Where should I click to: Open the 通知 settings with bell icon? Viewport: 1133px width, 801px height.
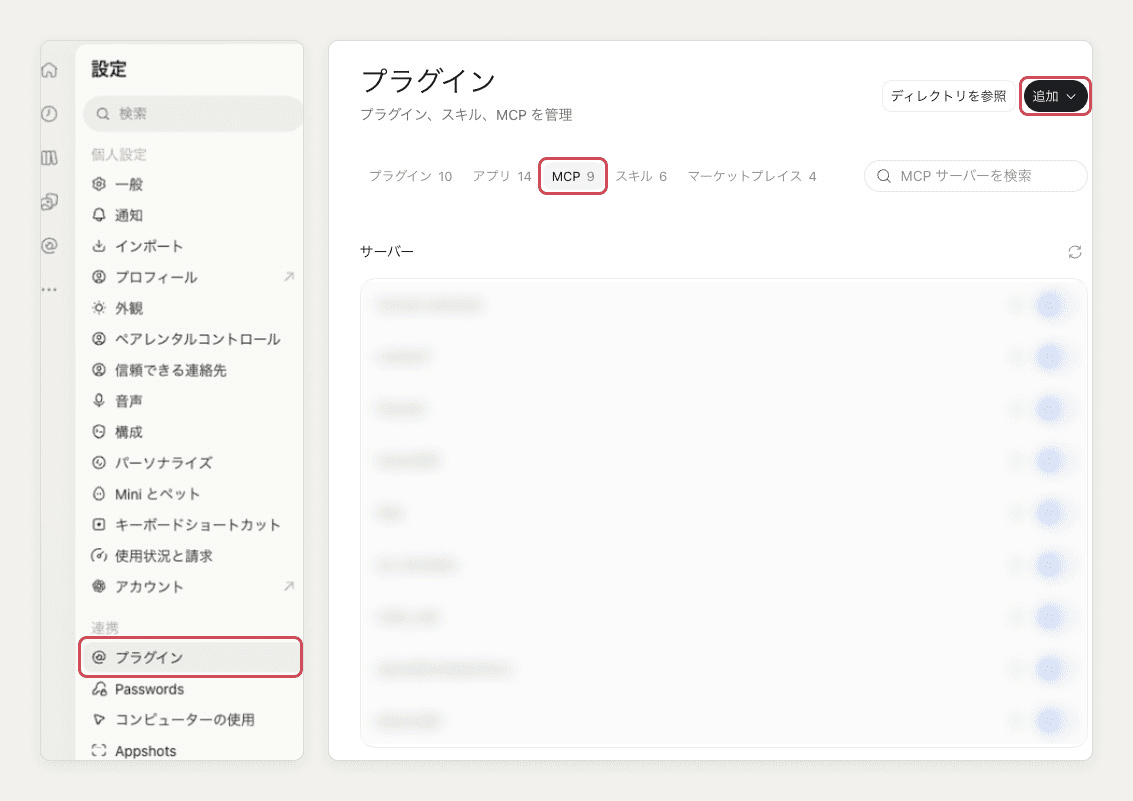(x=192, y=215)
